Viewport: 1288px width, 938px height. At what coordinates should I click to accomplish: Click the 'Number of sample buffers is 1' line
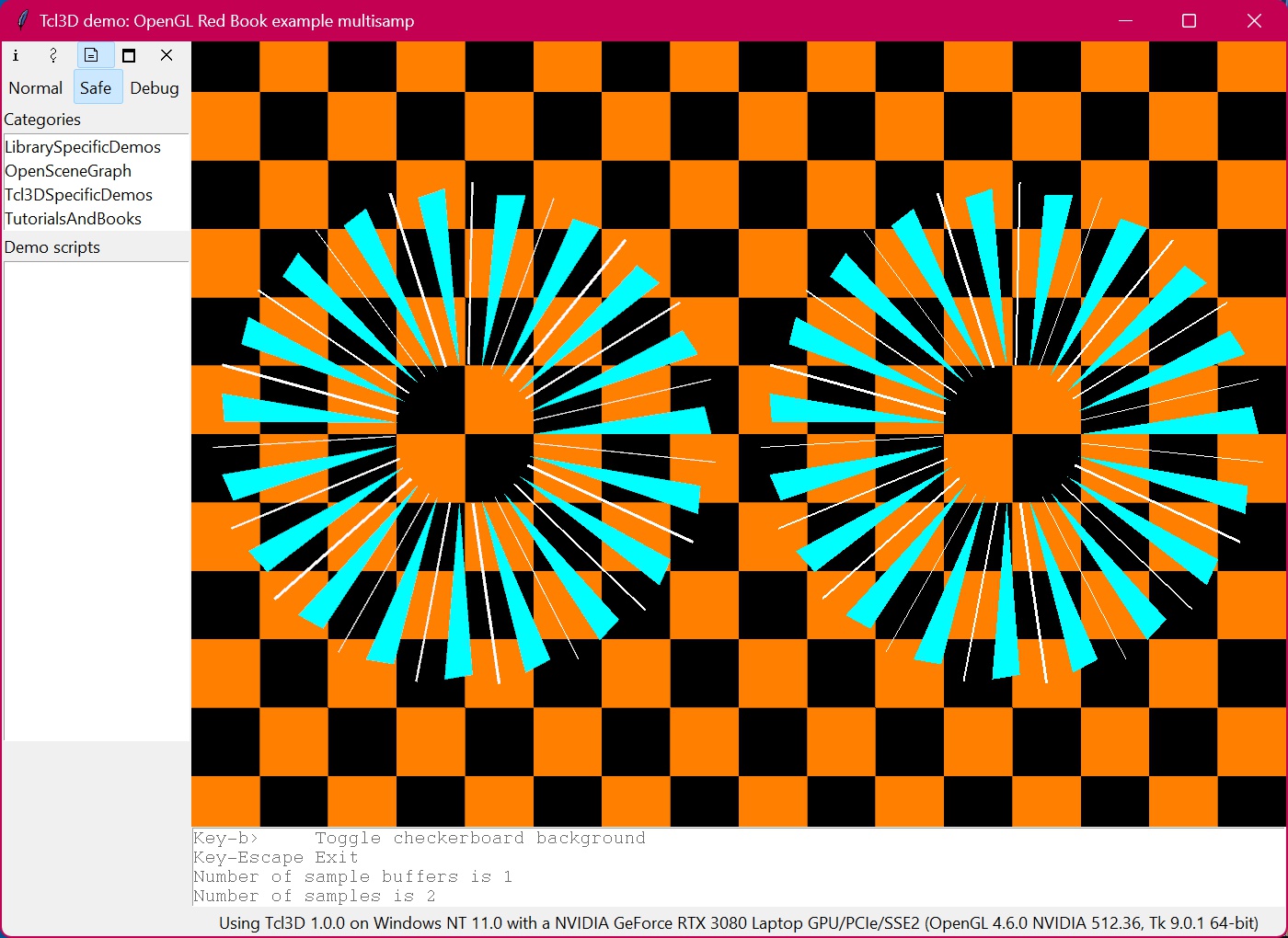click(352, 876)
